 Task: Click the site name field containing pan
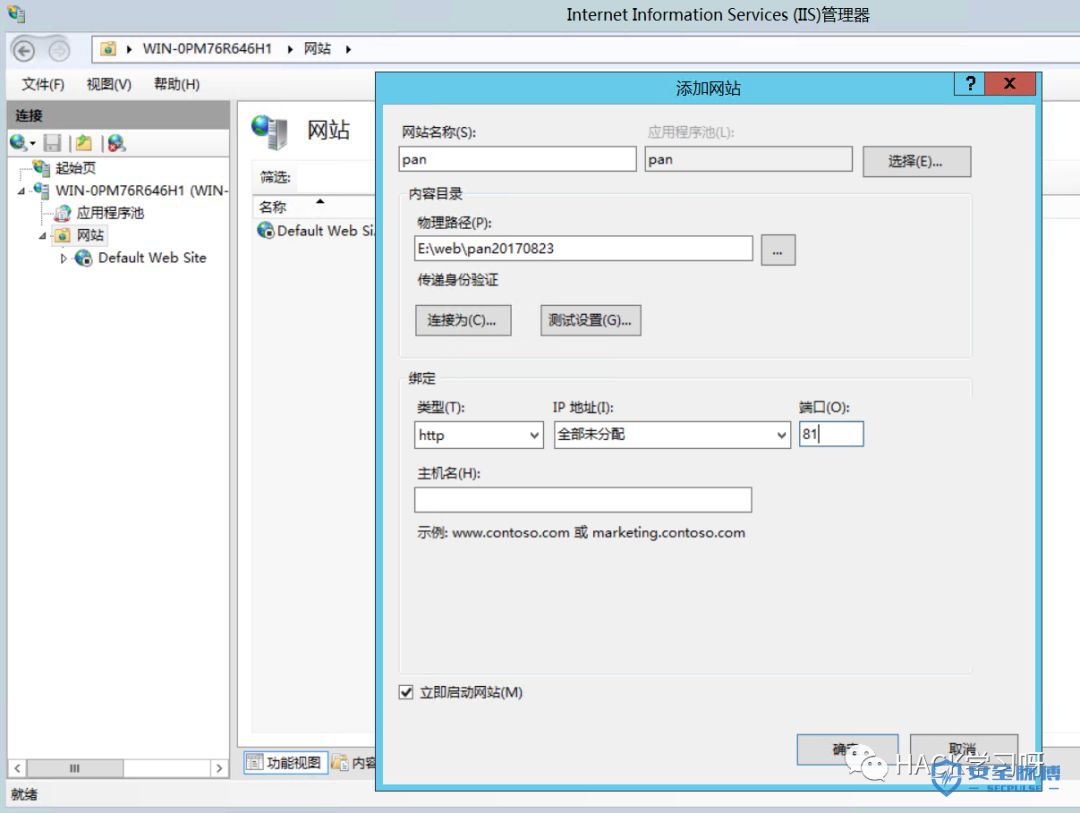point(517,159)
